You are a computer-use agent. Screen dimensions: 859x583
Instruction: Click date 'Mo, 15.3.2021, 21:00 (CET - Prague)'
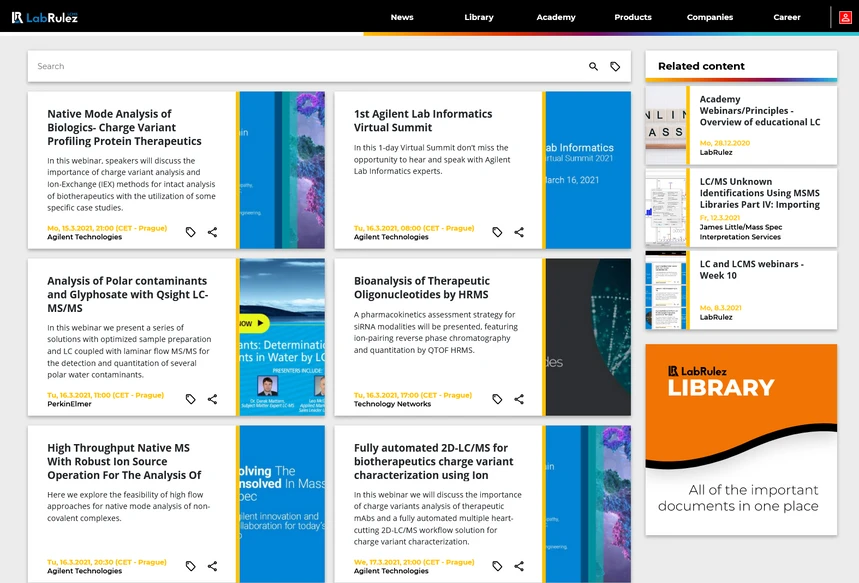(x=107, y=228)
